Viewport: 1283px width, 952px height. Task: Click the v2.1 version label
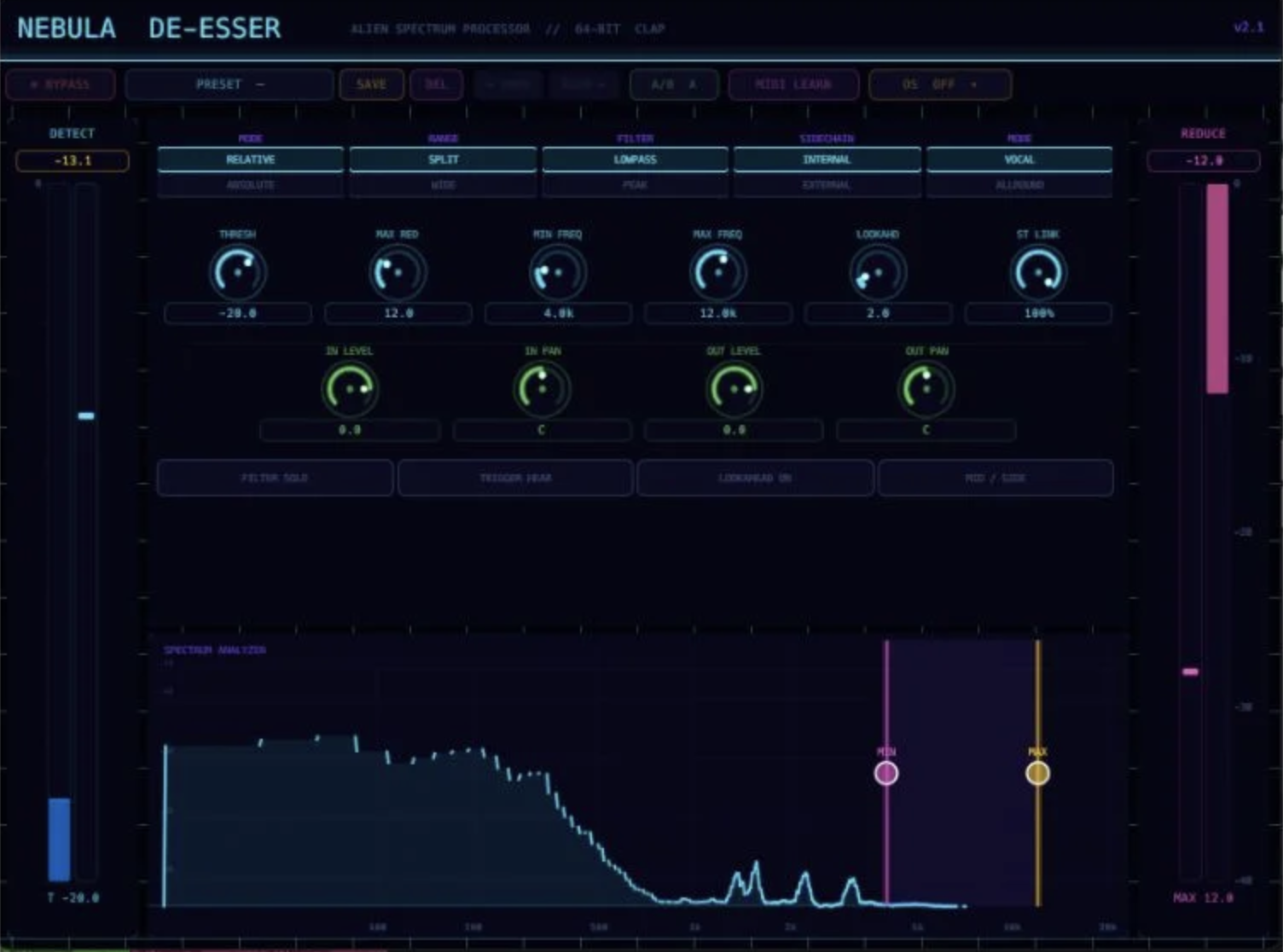click(1249, 27)
